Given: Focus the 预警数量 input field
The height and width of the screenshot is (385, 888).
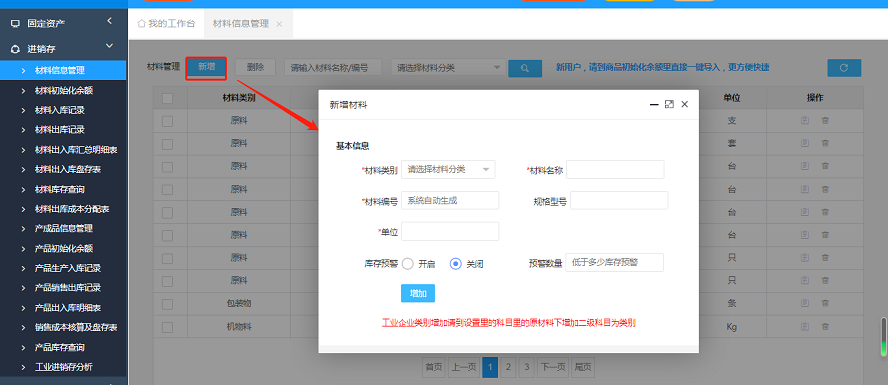Looking at the screenshot, I should (614, 263).
